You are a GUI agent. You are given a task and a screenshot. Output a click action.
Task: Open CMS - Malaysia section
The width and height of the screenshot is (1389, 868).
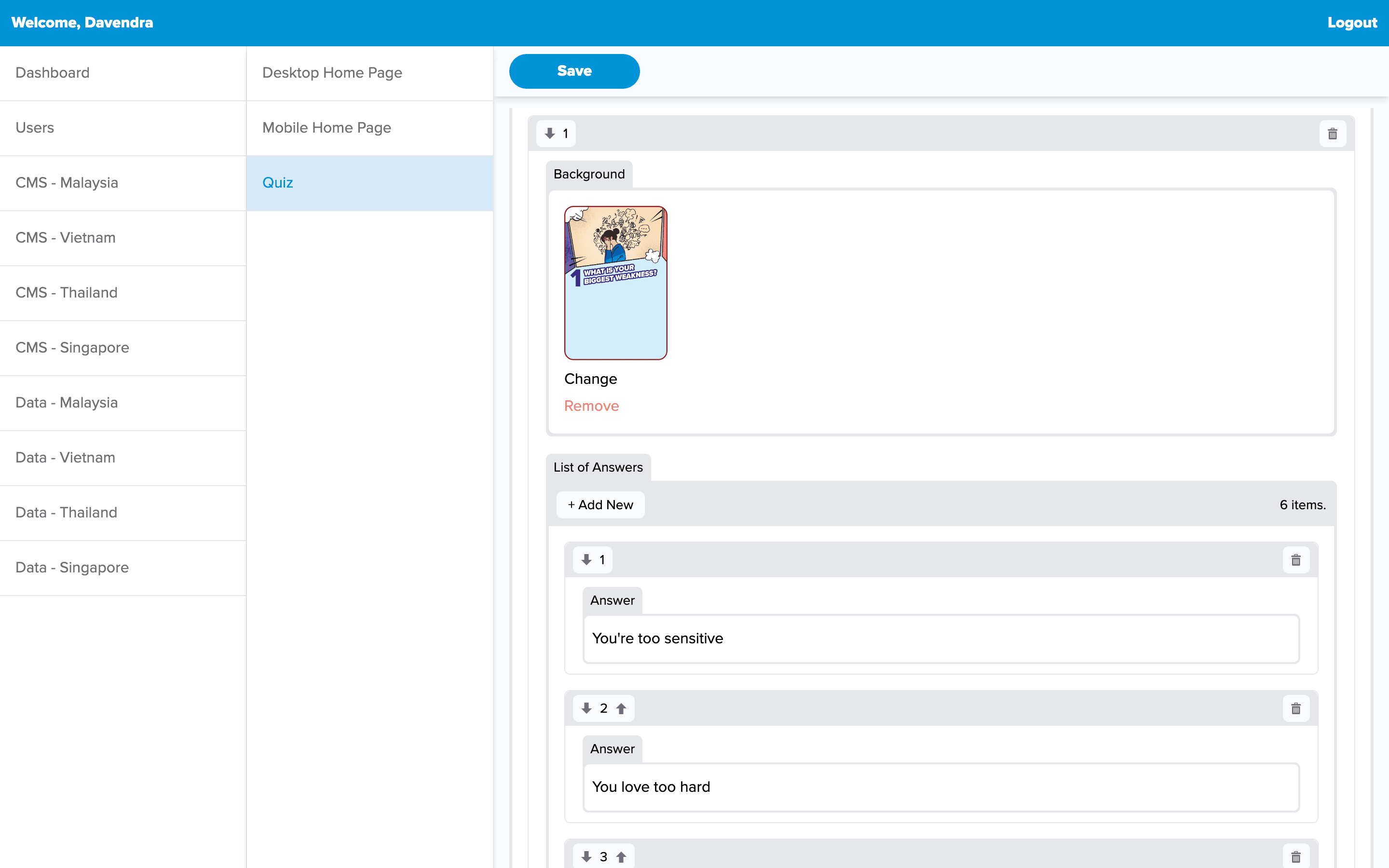[x=123, y=183]
